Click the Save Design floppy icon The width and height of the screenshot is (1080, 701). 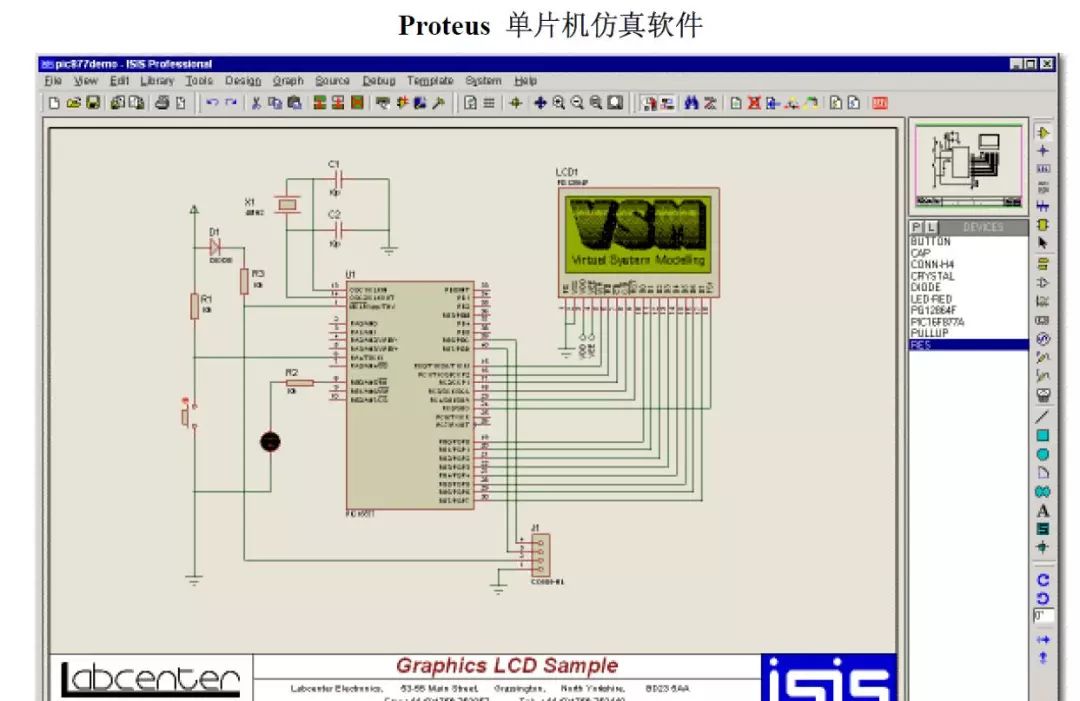click(x=92, y=103)
